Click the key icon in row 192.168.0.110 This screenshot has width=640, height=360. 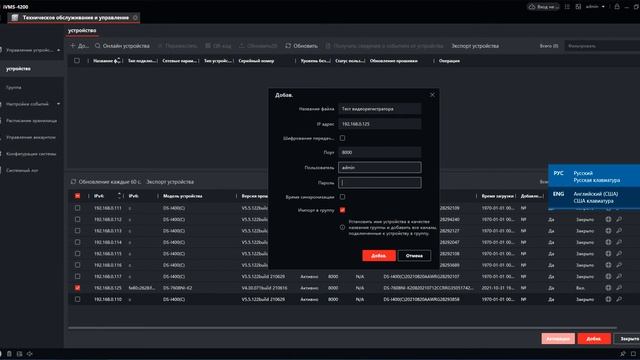tap(619, 299)
